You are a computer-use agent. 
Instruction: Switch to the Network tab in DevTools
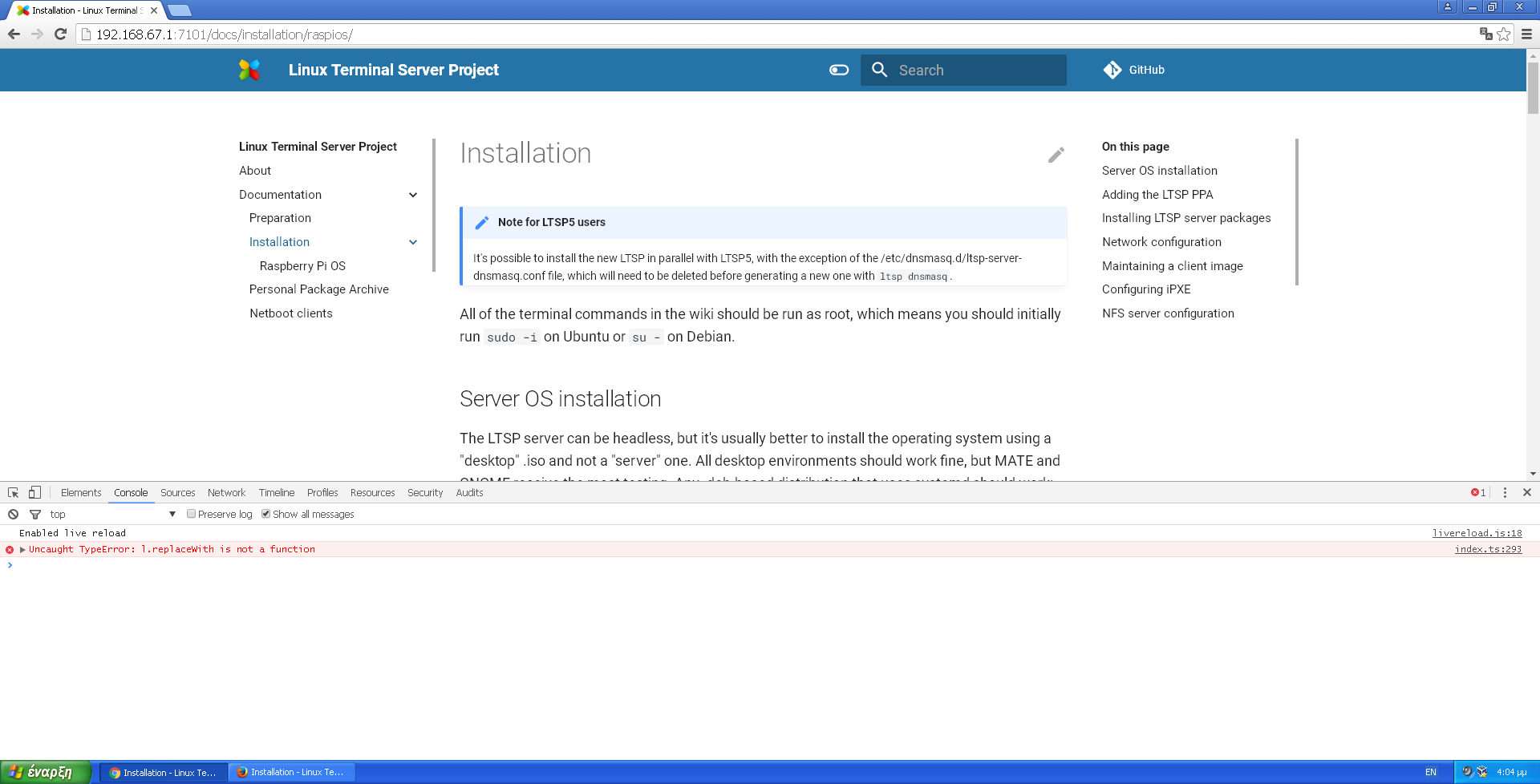[x=226, y=492]
